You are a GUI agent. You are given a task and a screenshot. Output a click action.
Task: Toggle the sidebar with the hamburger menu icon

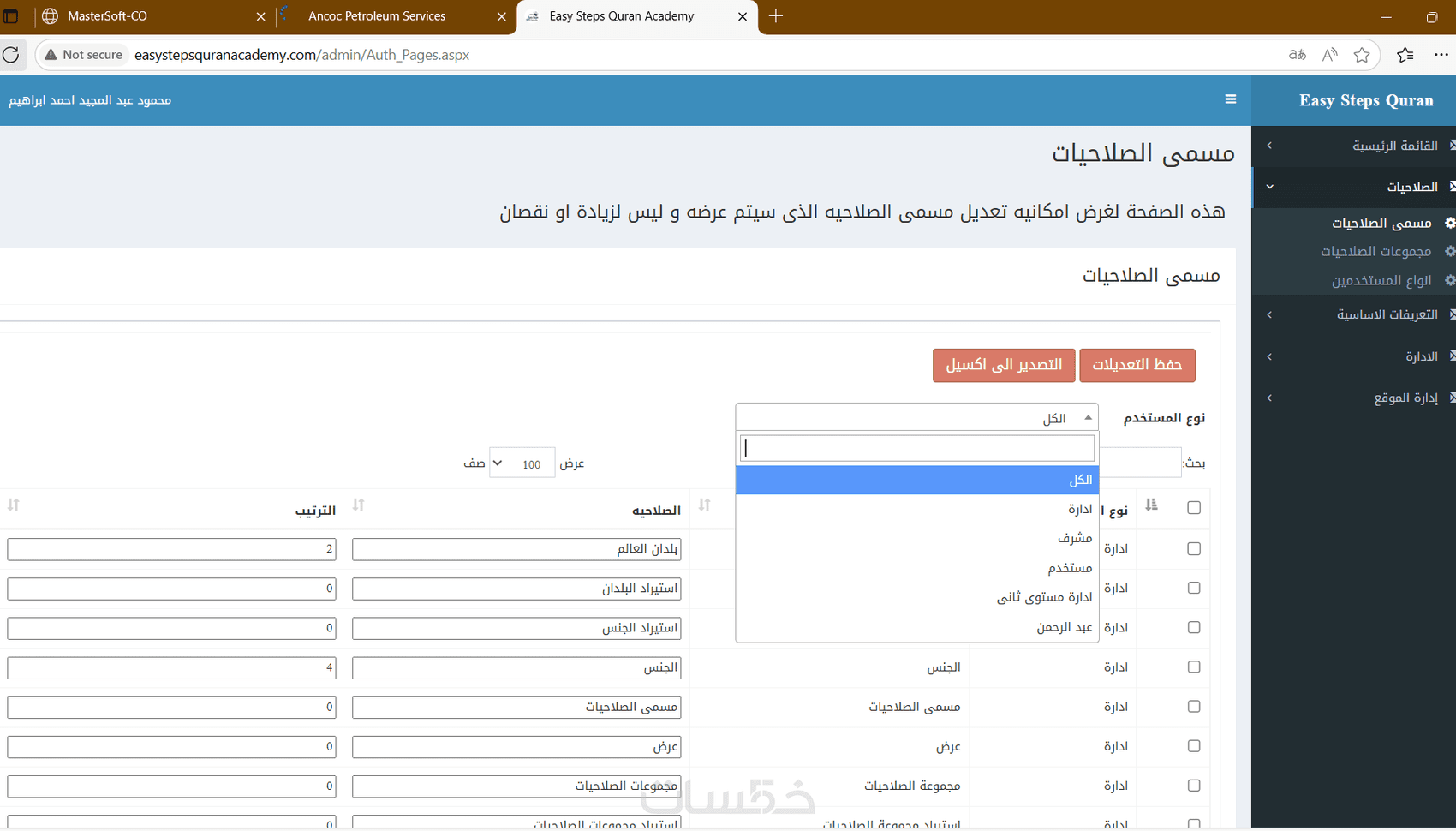click(1231, 99)
